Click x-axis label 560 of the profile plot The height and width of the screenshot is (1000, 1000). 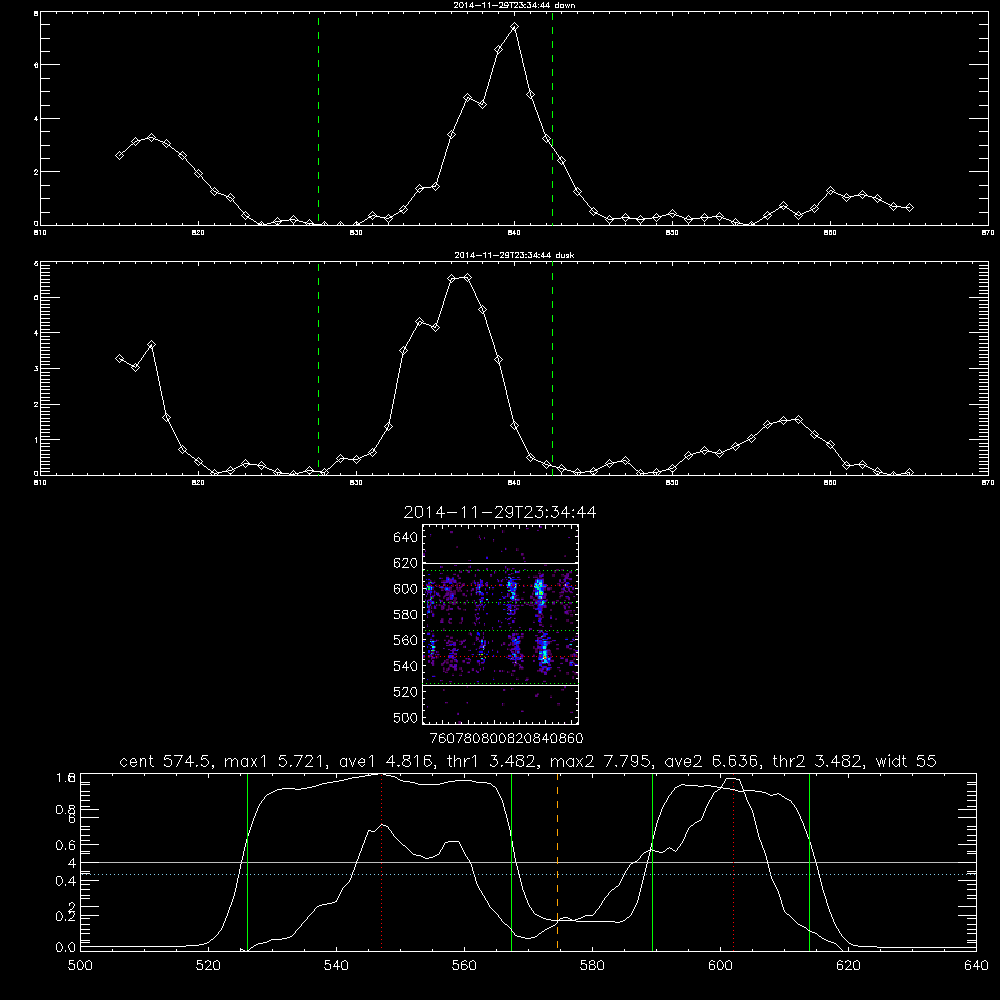pyautogui.click(x=464, y=965)
